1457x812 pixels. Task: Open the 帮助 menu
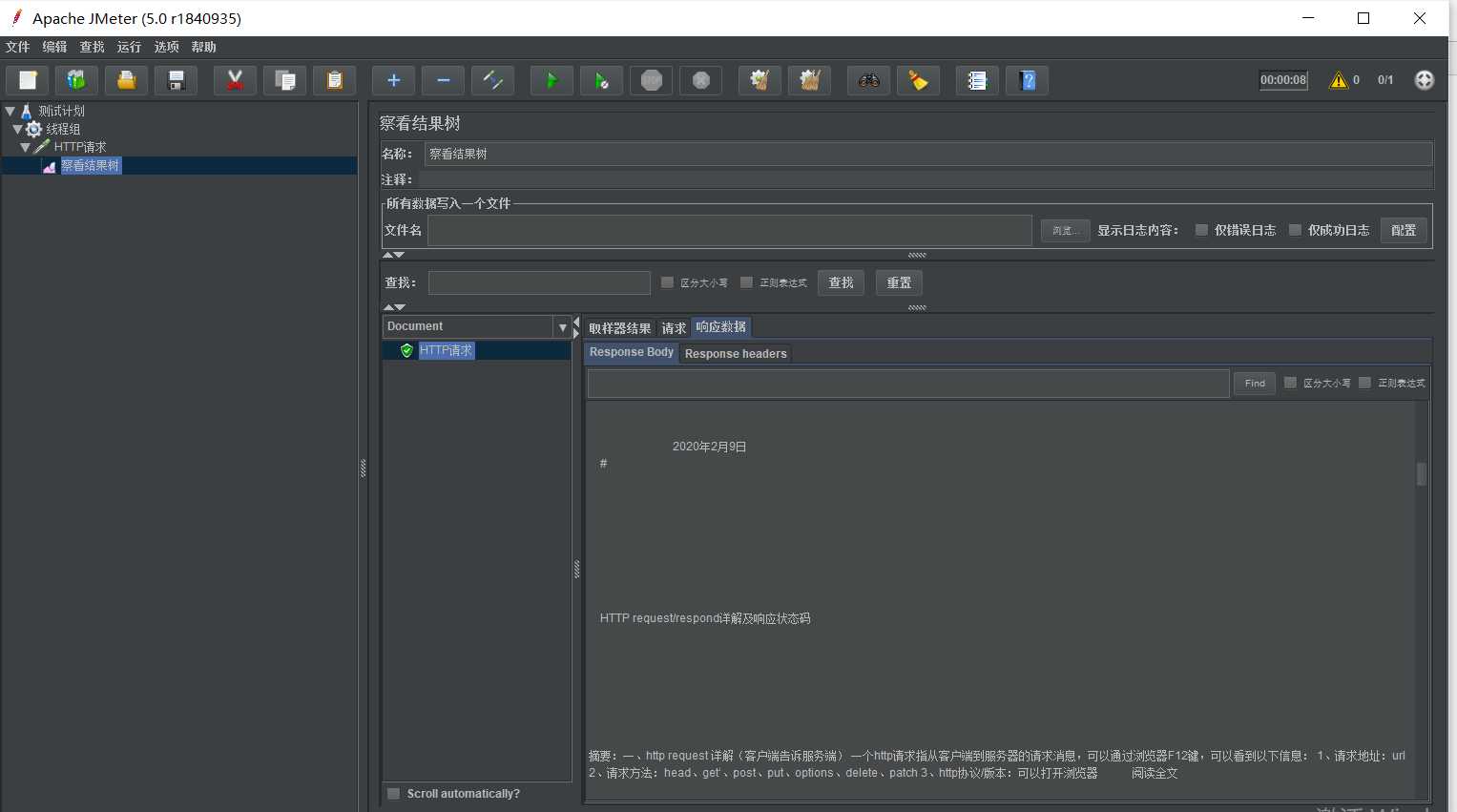coord(203,47)
